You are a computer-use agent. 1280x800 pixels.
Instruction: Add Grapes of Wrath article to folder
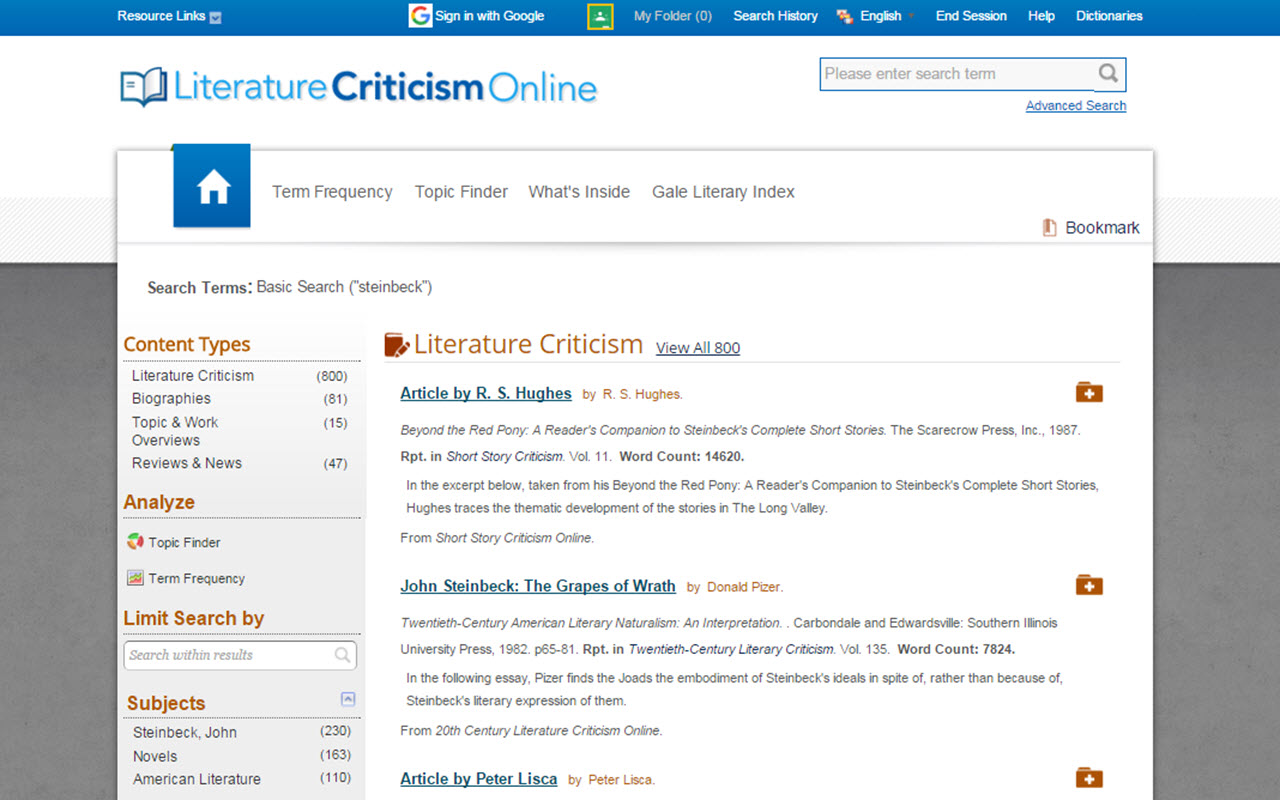[x=1089, y=585]
